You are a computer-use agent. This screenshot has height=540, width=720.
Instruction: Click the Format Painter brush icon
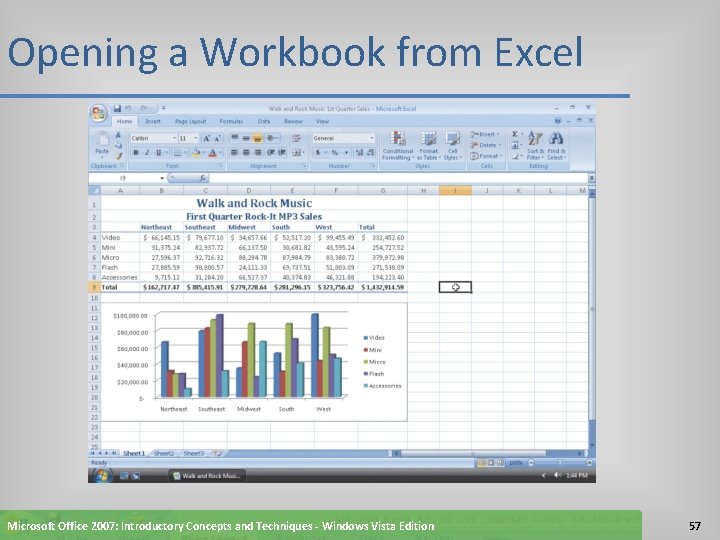click(x=118, y=156)
